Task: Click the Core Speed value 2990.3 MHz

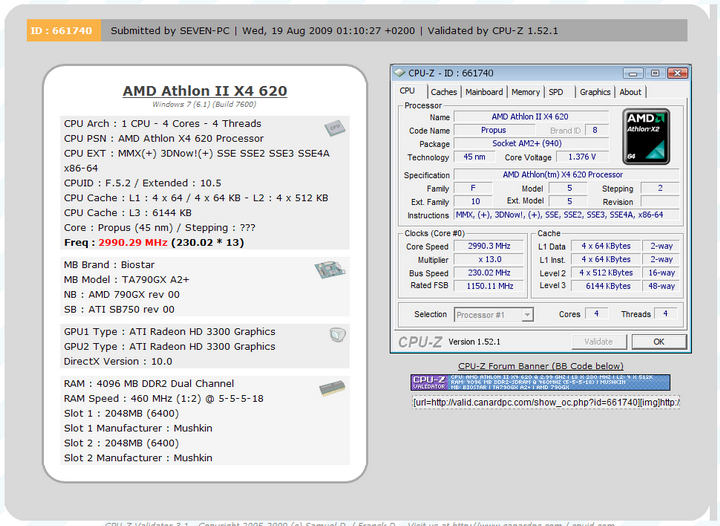Action: pyautogui.click(x=489, y=246)
